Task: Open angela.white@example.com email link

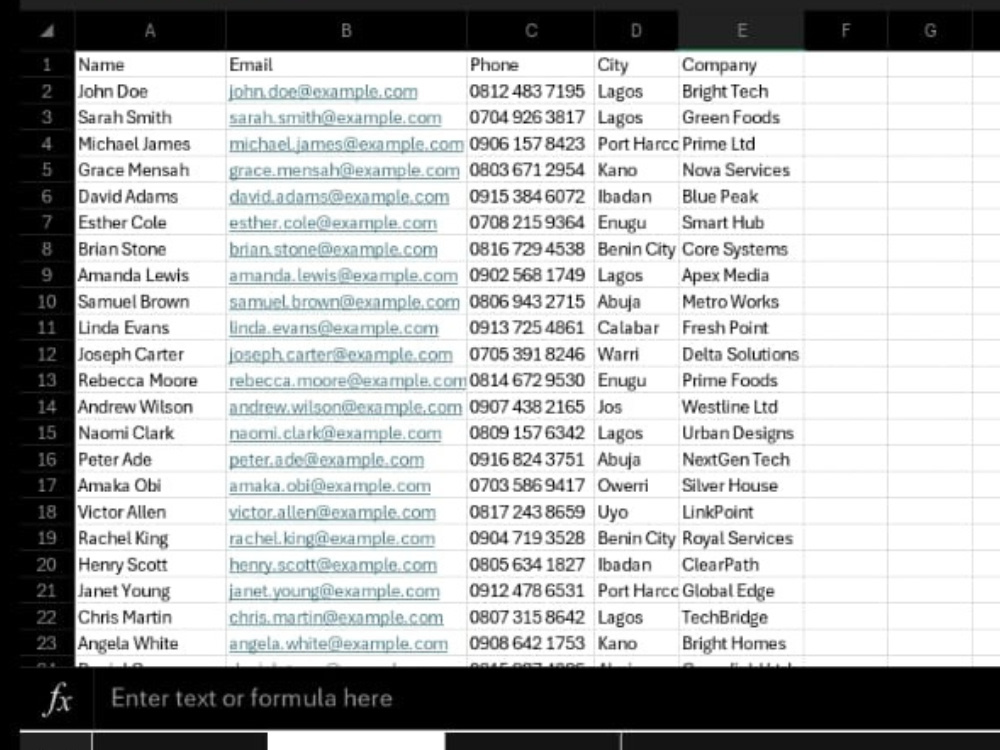Action: tap(338, 643)
